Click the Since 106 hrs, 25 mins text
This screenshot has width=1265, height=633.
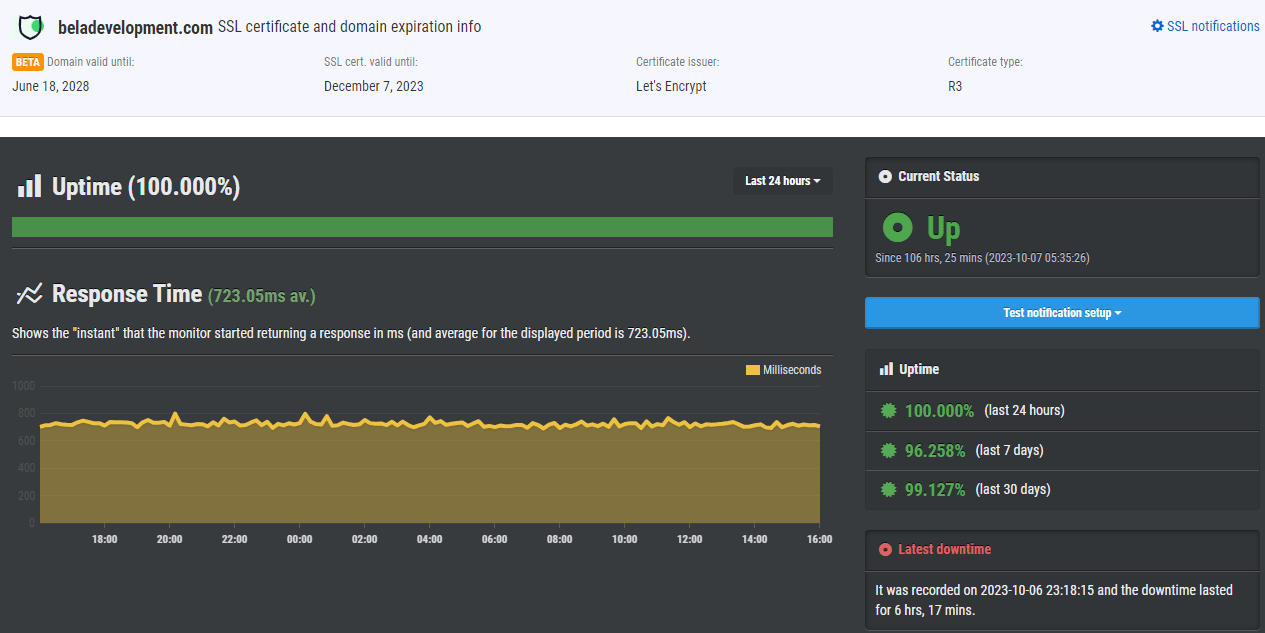(982, 258)
